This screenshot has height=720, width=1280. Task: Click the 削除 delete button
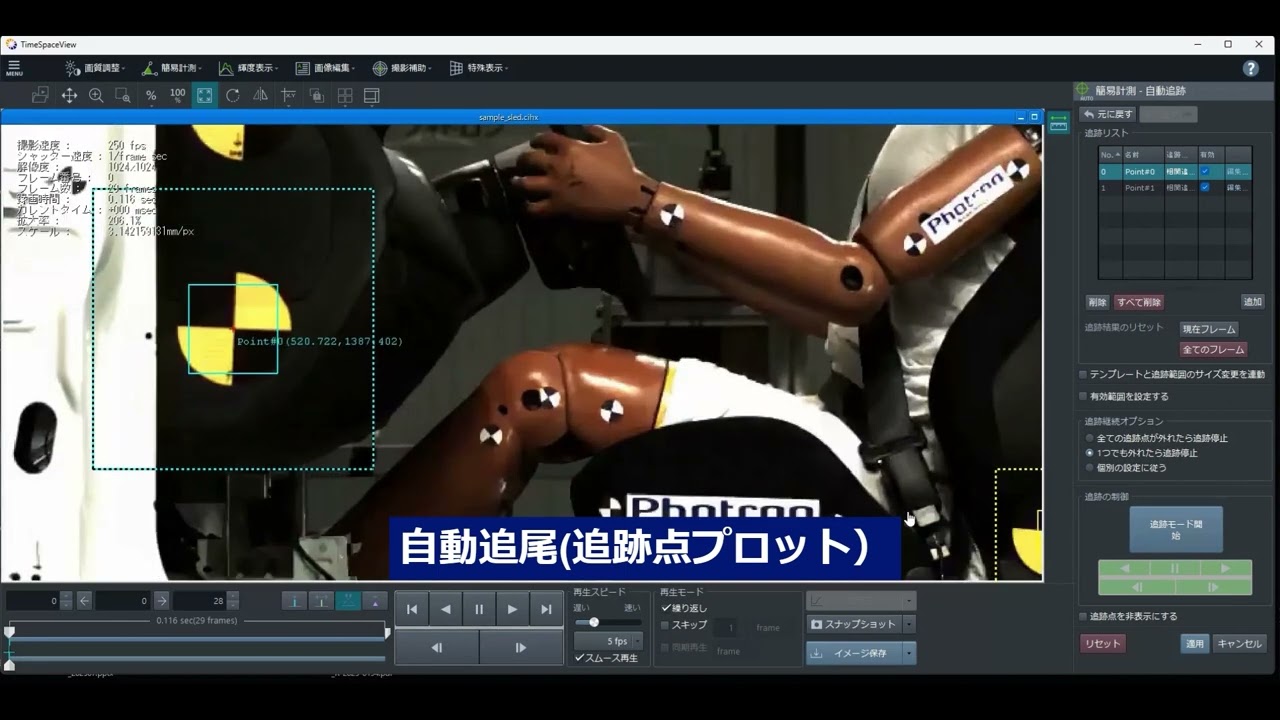tap(1097, 302)
